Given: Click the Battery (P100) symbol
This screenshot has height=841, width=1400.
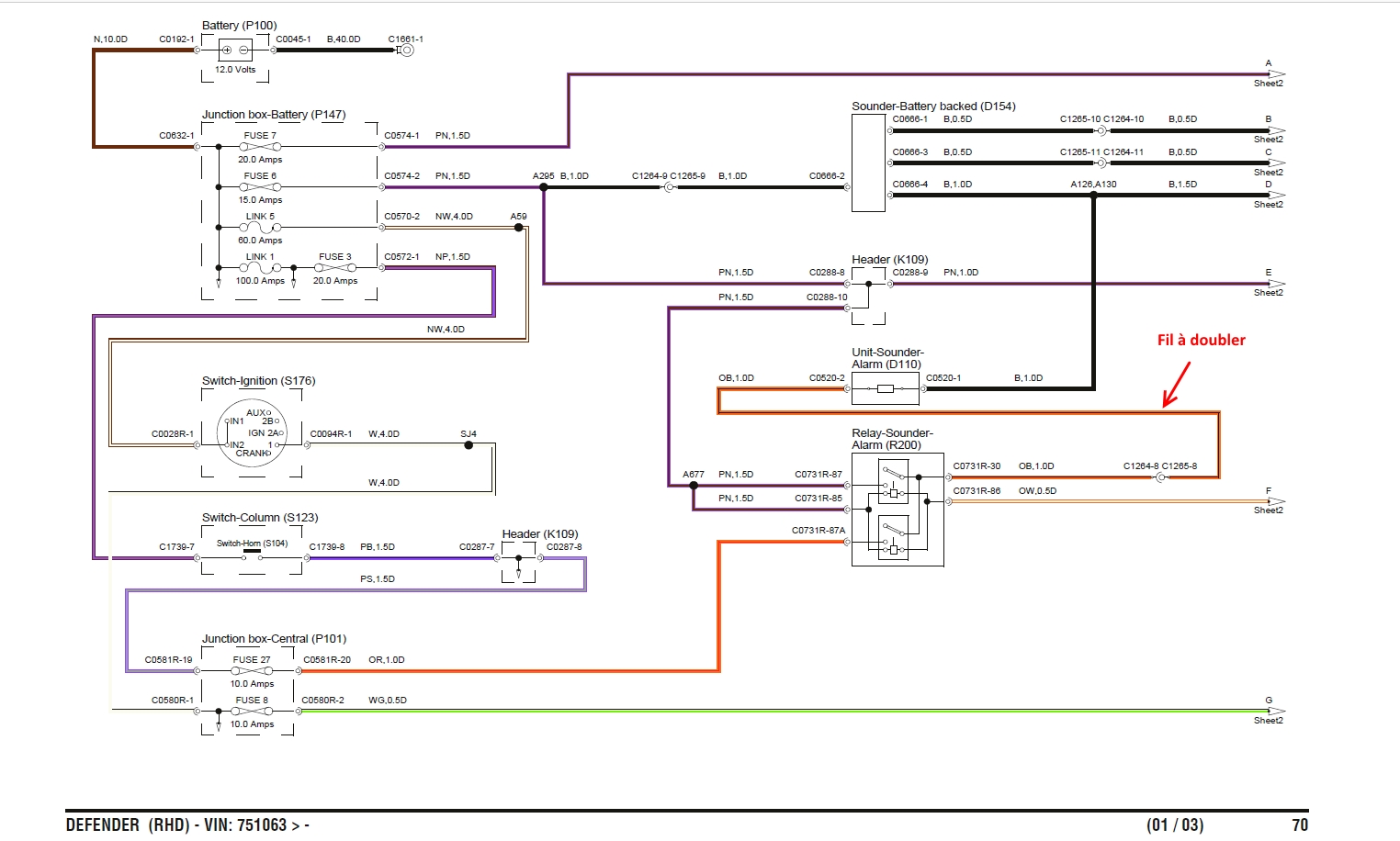Looking at the screenshot, I should point(235,50).
